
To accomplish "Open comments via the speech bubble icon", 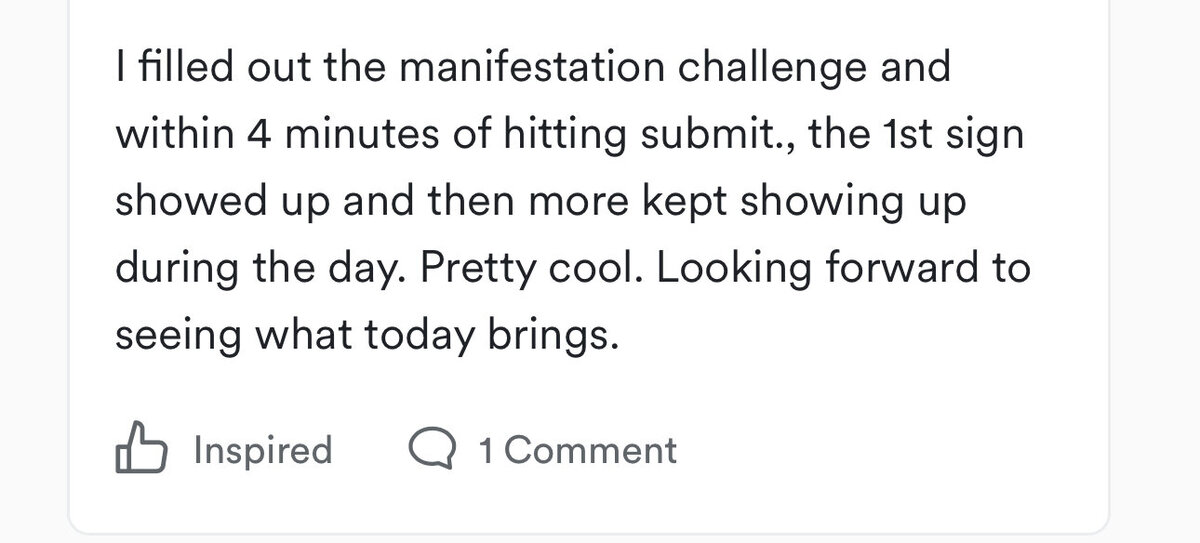I will (x=433, y=450).
